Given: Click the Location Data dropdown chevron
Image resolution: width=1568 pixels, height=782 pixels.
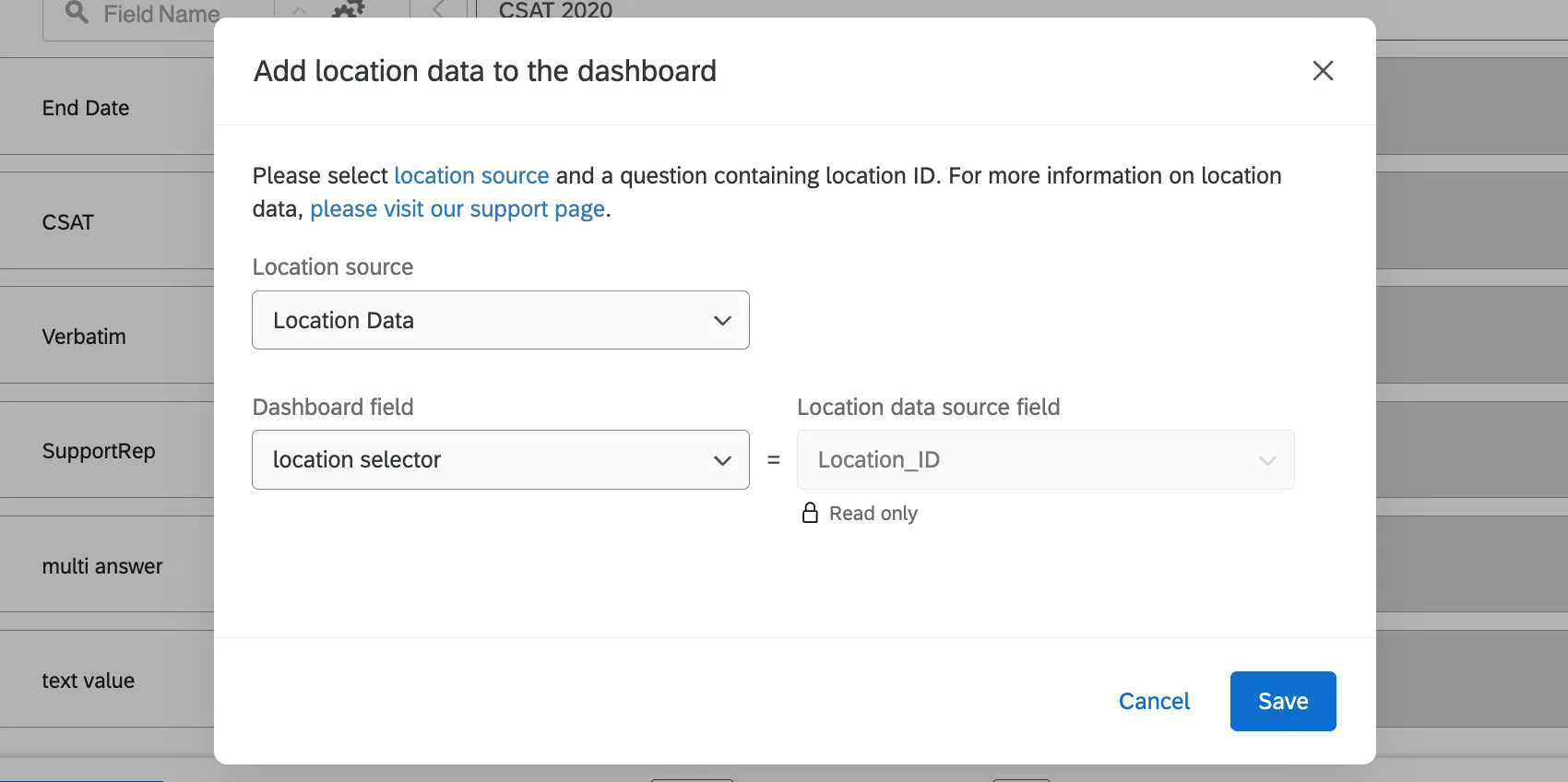Looking at the screenshot, I should point(722,321).
